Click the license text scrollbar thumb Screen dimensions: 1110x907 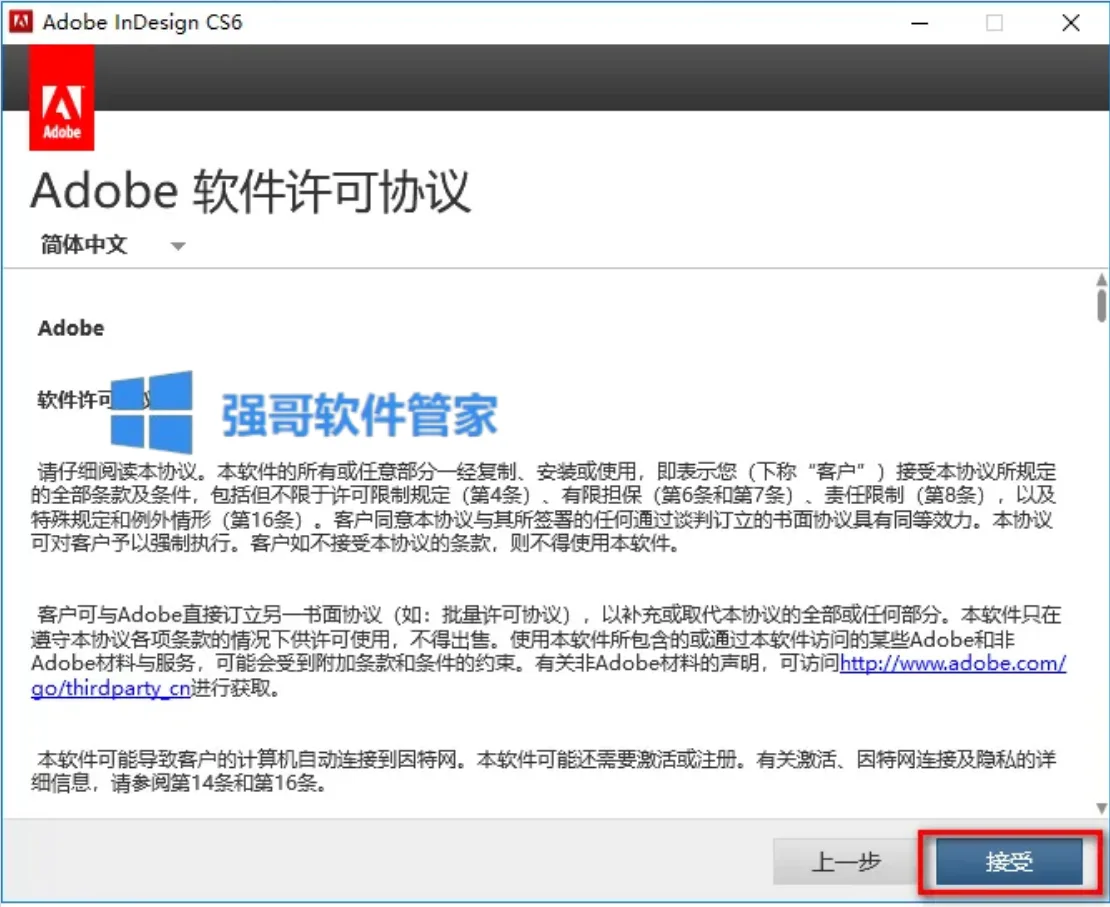(1102, 304)
